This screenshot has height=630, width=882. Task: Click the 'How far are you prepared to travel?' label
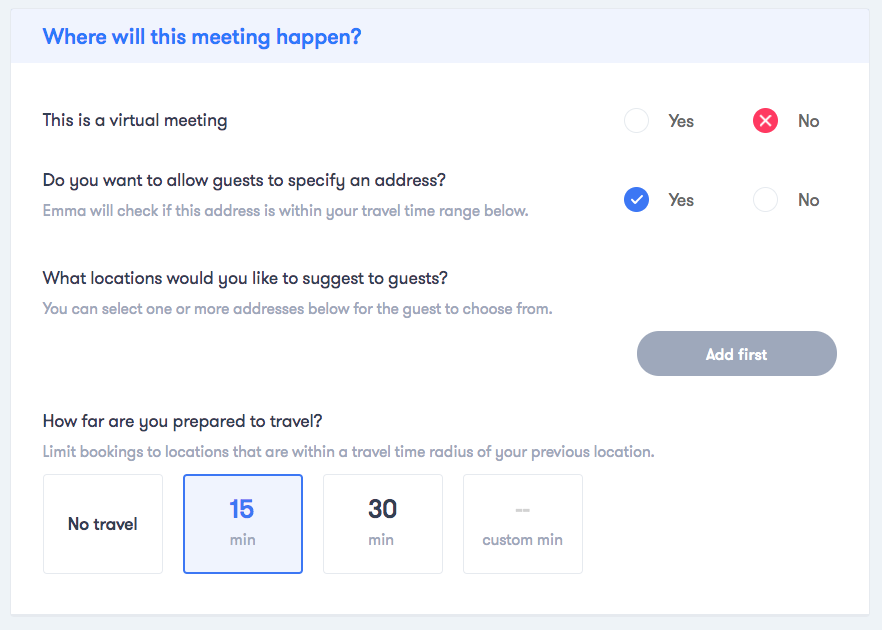tap(182, 421)
